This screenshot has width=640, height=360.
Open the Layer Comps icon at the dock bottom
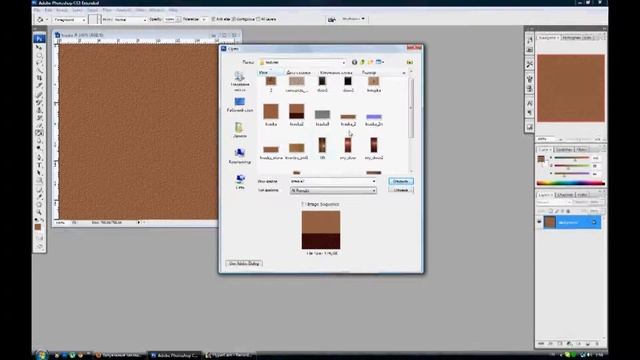(x=529, y=127)
